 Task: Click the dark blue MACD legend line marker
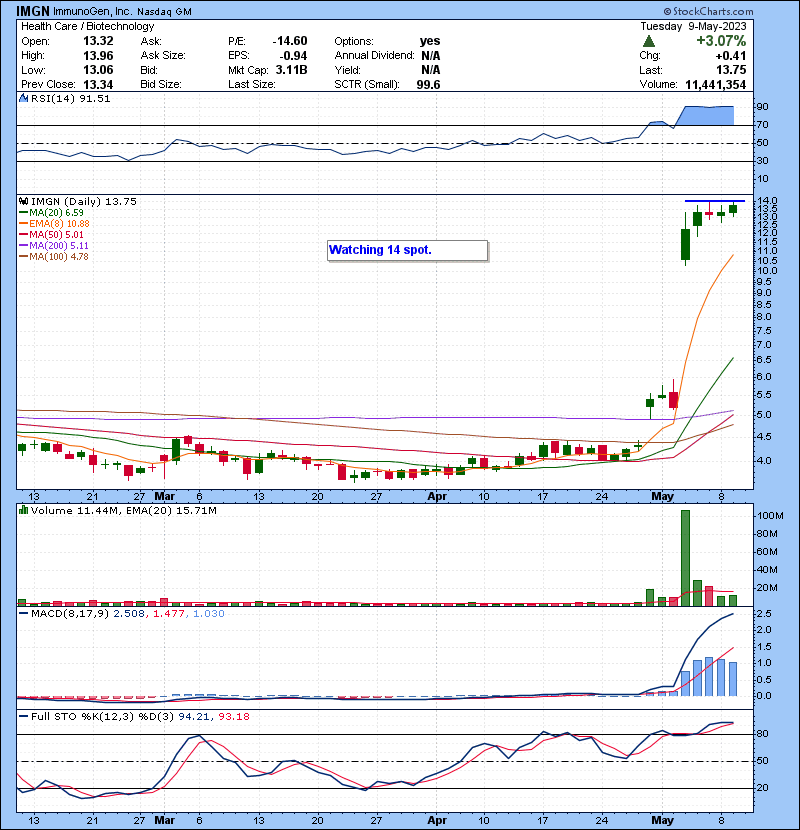[x=24, y=614]
